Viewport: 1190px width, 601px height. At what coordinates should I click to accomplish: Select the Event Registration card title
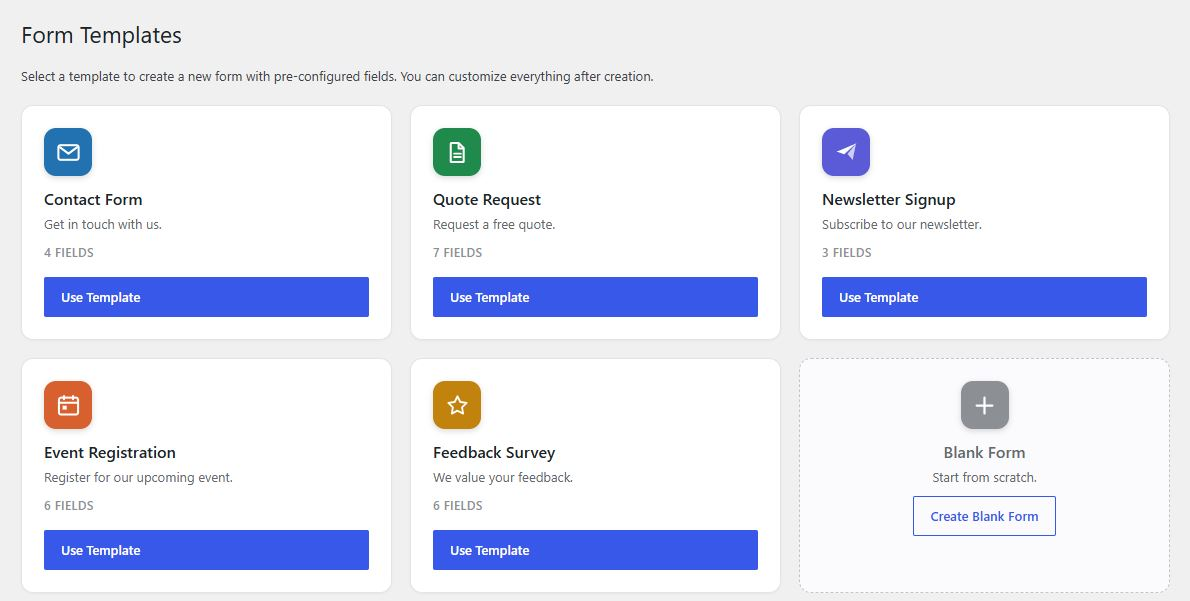pyautogui.click(x=110, y=453)
